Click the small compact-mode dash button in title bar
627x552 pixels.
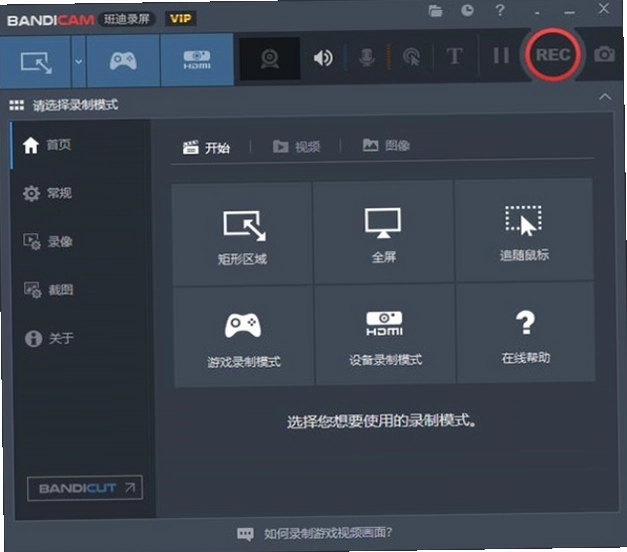(537, 13)
